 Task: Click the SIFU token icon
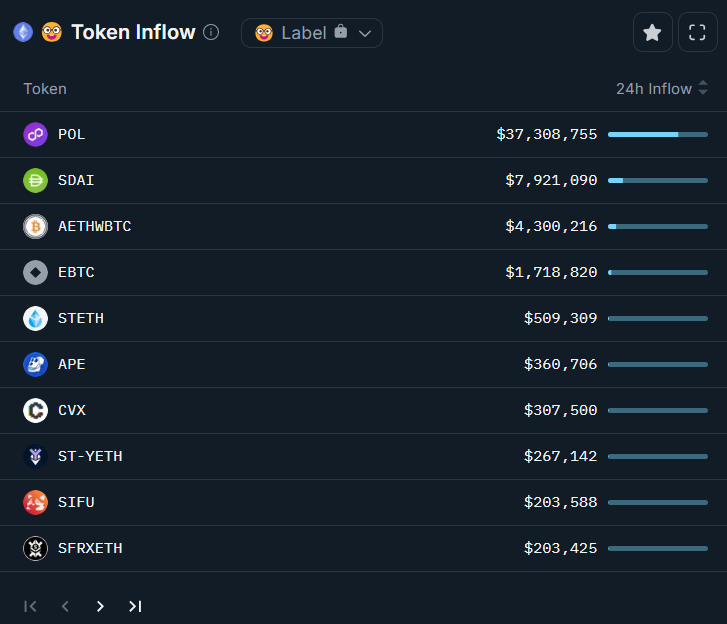click(35, 502)
